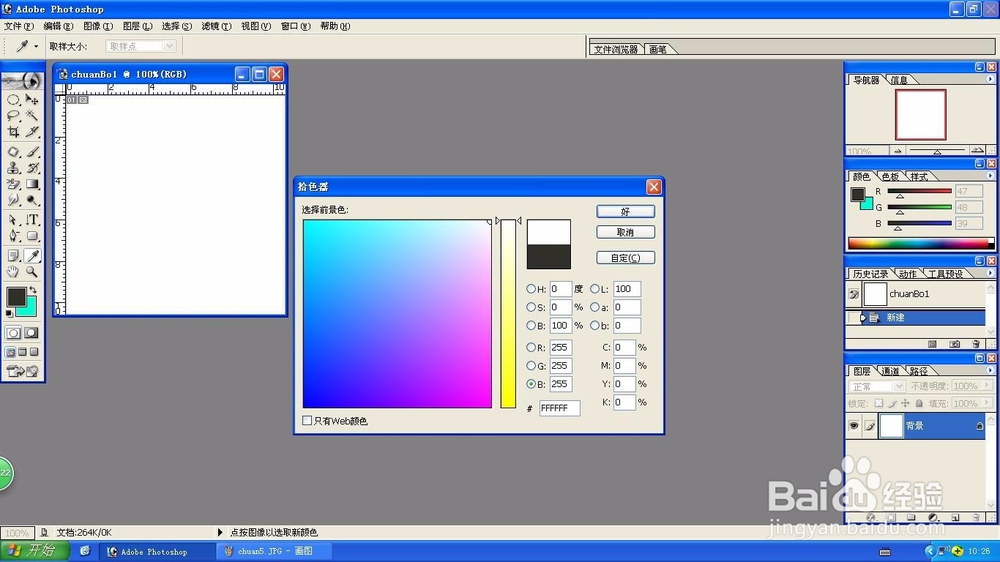The width and height of the screenshot is (1000, 562).
Task: Select the Path Selection arrow tool
Action: 13,219
